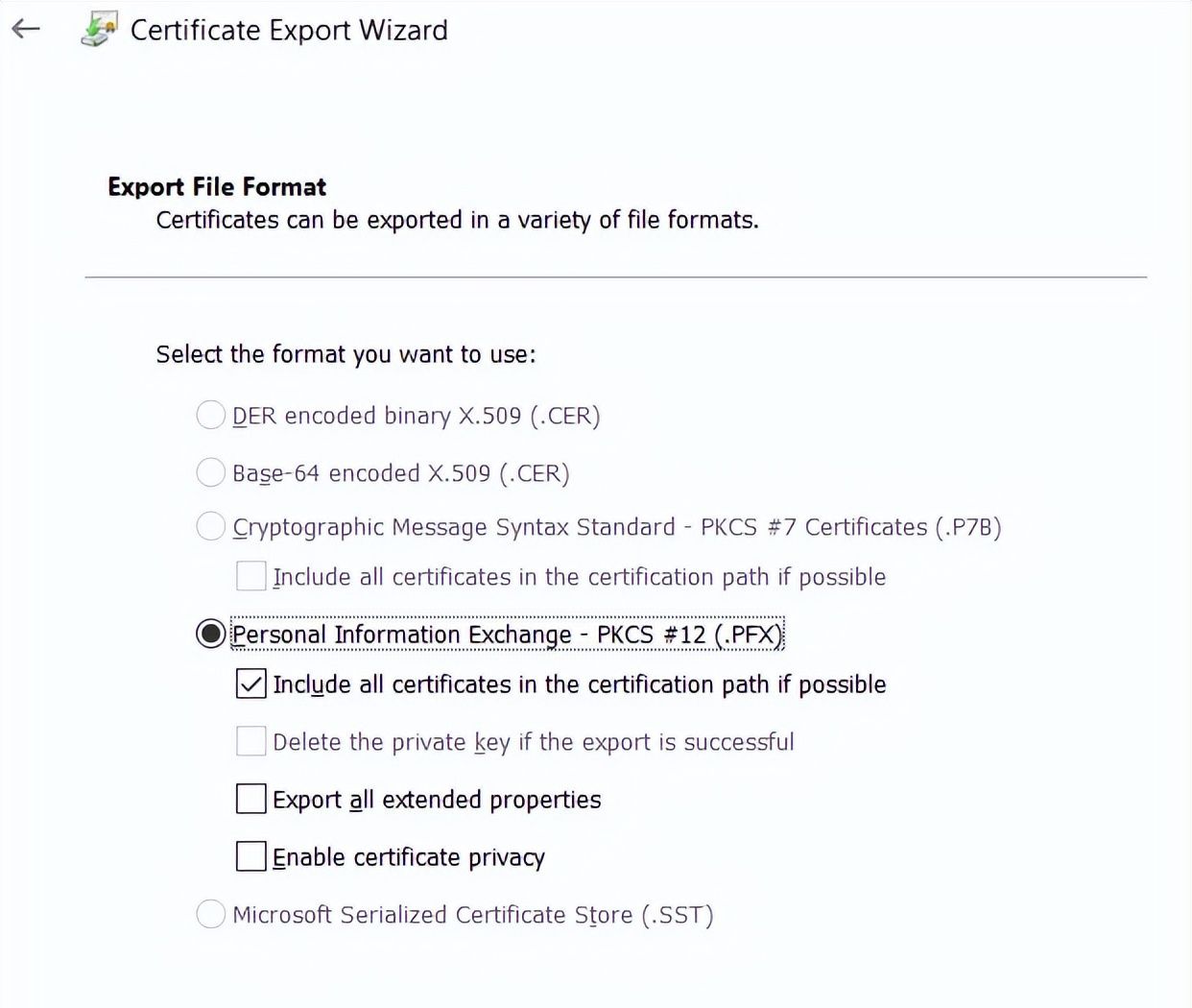
Task: Choose Base-64 encoded X.509 radio button
Action: [210, 472]
